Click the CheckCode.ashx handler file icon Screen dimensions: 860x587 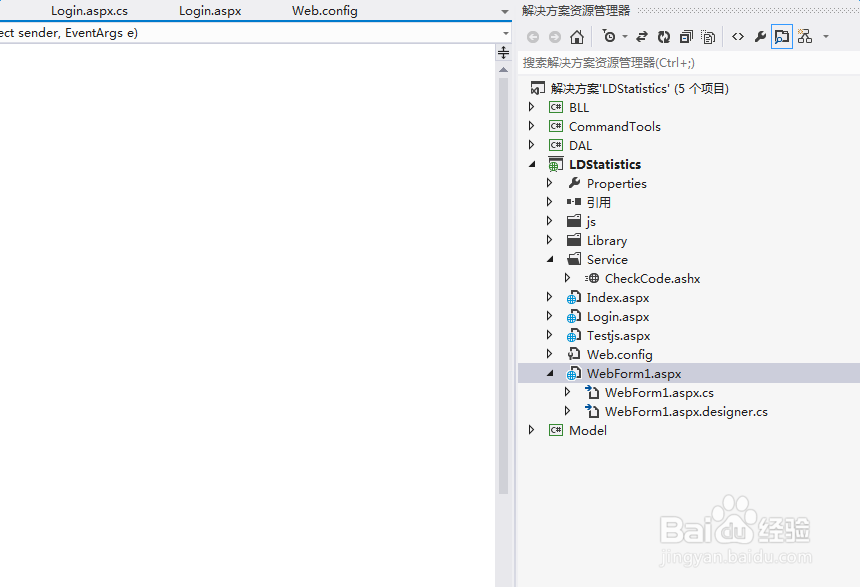[x=592, y=278]
